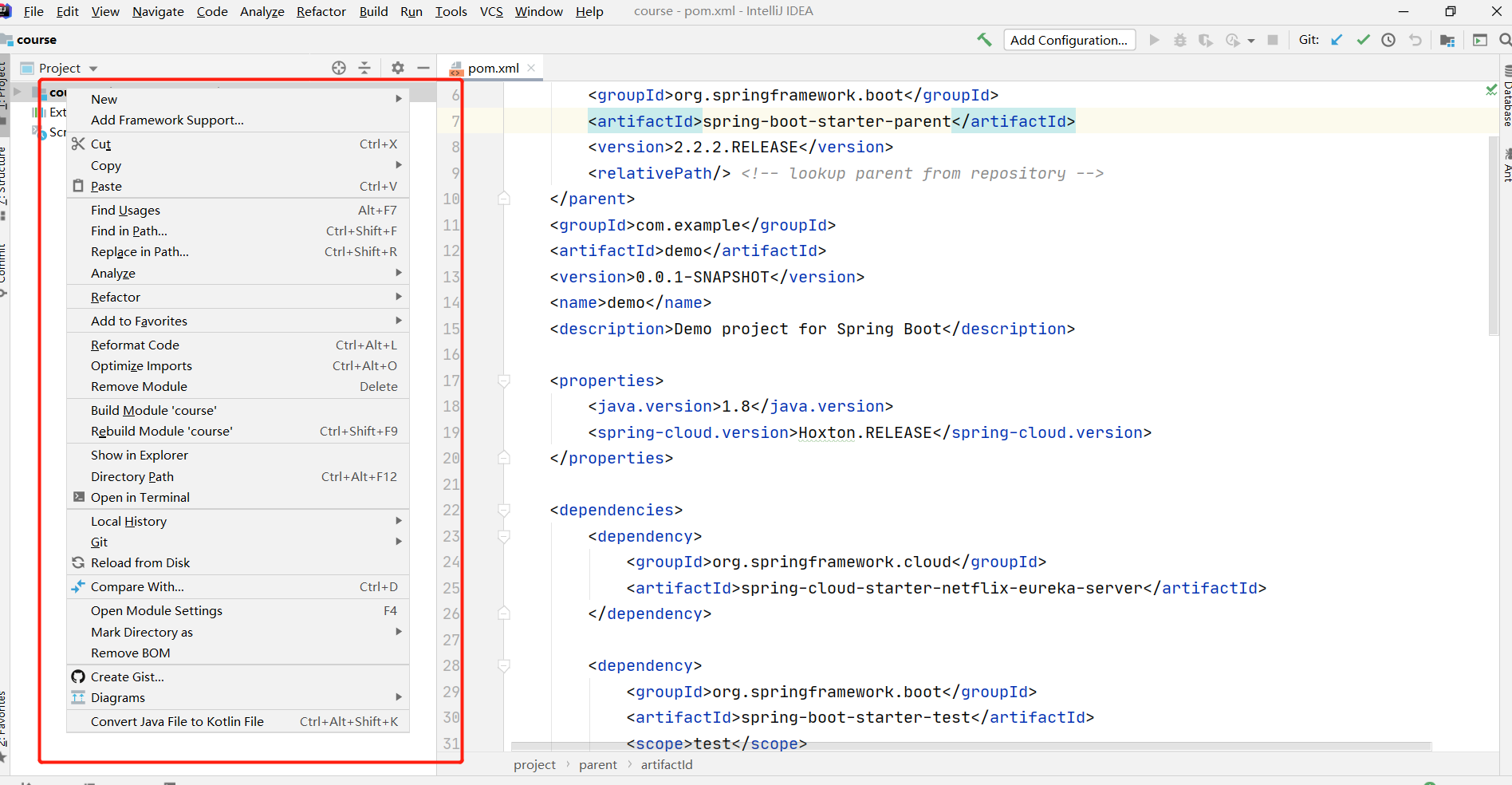This screenshot has height=785, width=1512.
Task: Collapse the properties tag fold marker
Action: (504, 381)
